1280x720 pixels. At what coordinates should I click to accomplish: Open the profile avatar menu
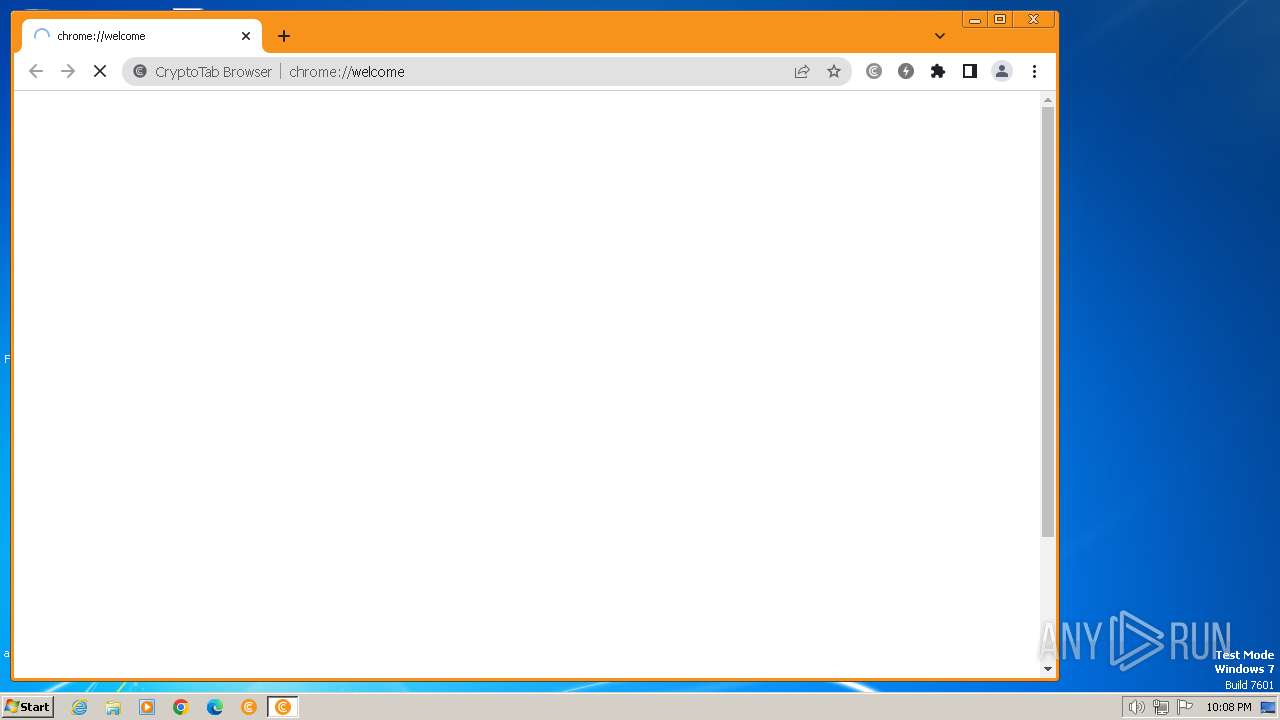1002,71
